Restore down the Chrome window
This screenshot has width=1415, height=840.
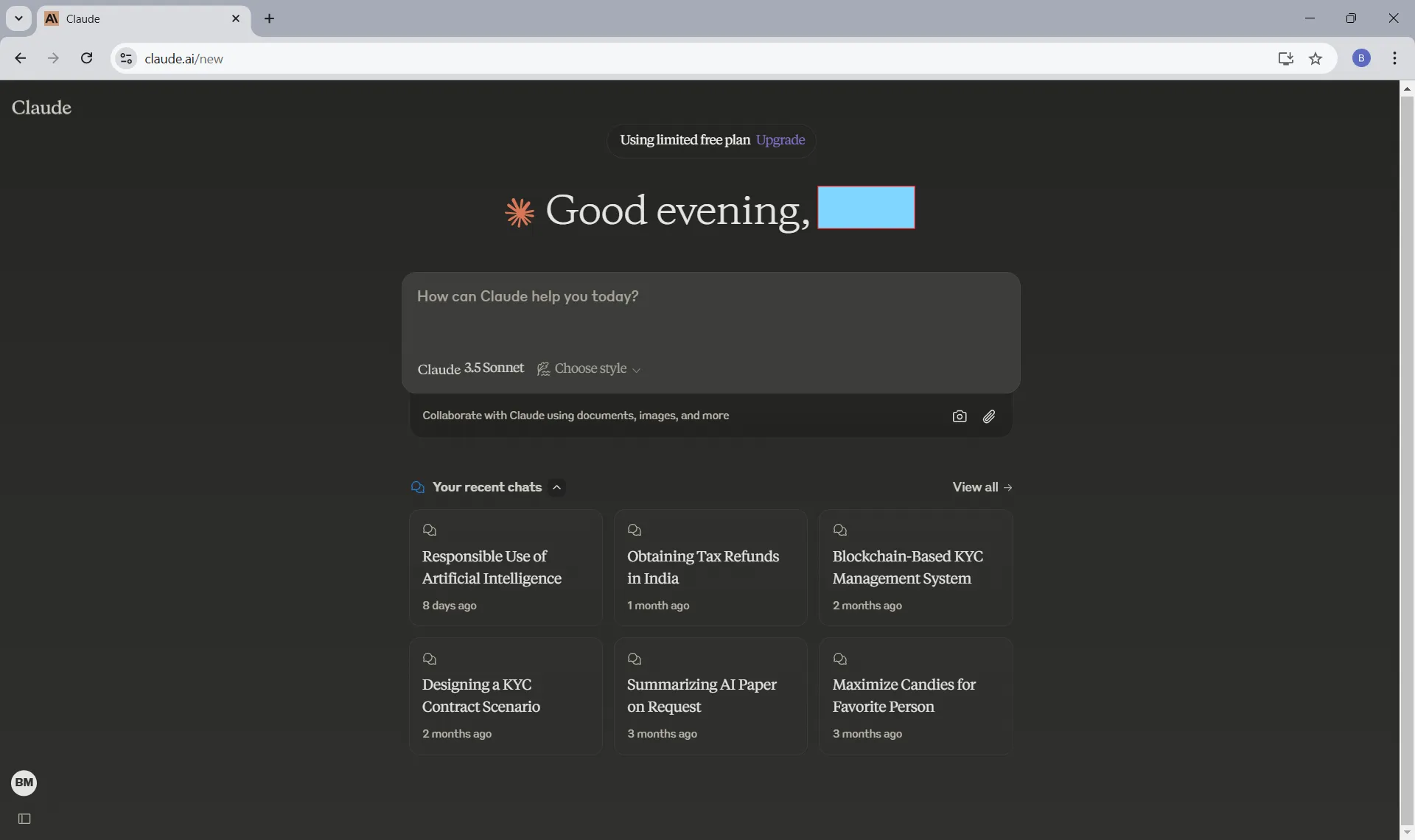click(1351, 18)
